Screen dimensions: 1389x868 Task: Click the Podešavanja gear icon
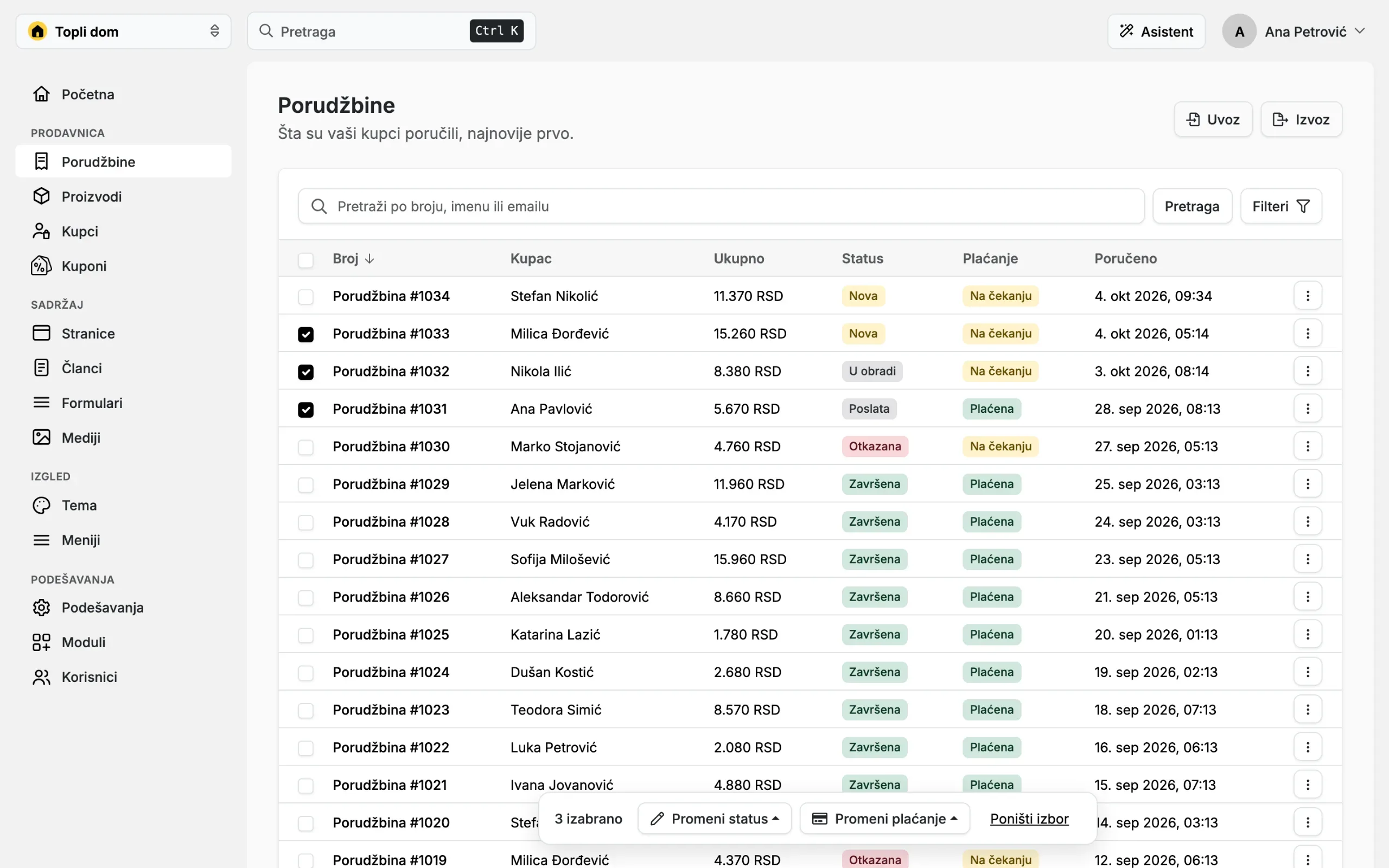point(41,608)
